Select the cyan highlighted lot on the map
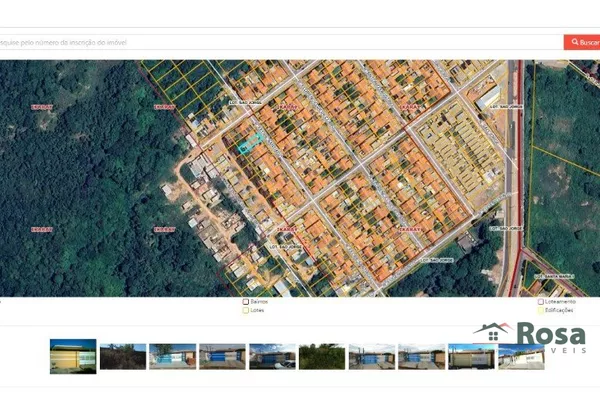The height and width of the screenshot is (396, 600). pos(250,144)
